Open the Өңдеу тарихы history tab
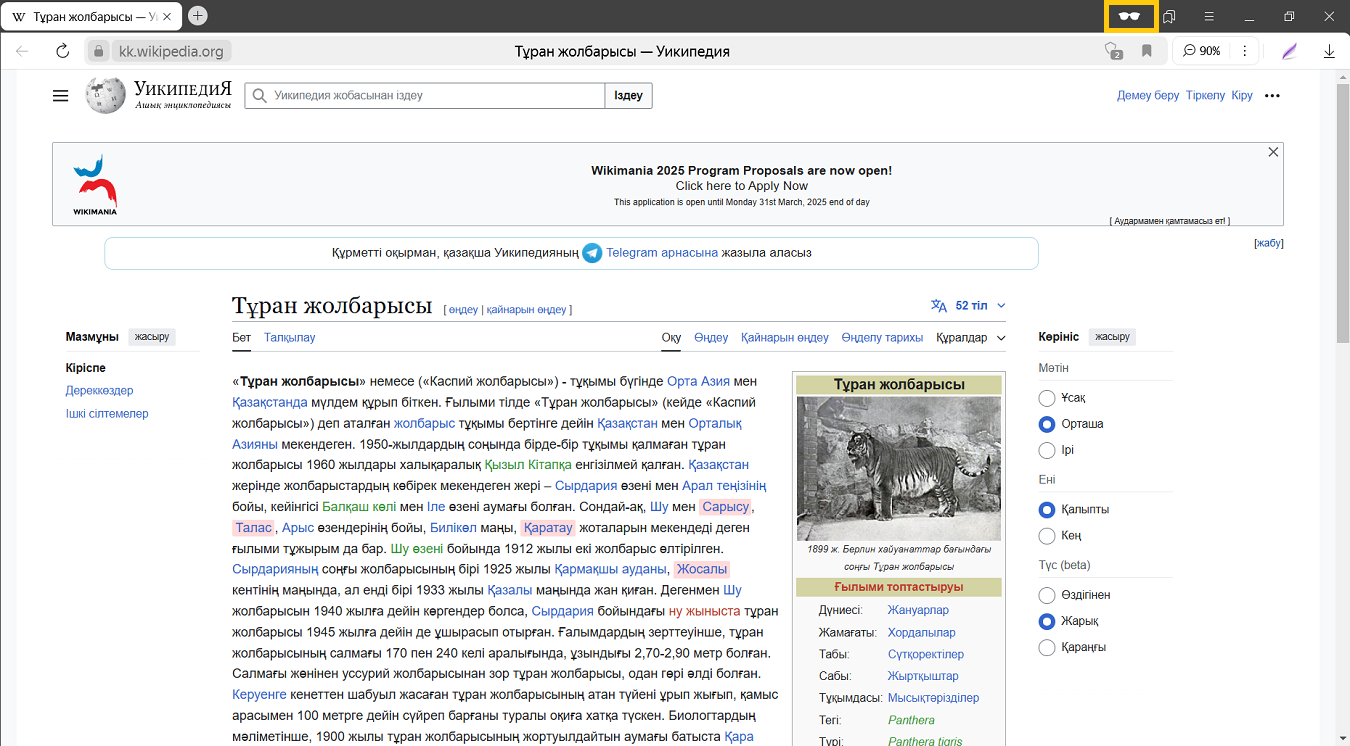Image resolution: width=1350 pixels, height=746 pixels. (x=882, y=338)
